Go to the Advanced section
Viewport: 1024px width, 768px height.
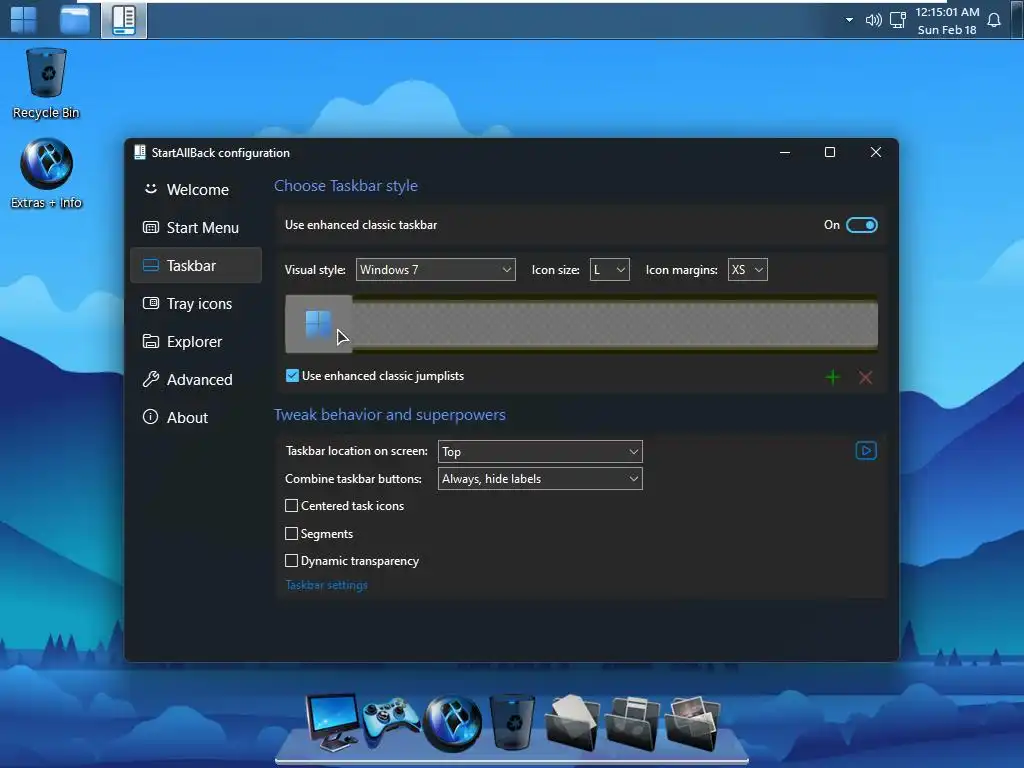coord(196,379)
